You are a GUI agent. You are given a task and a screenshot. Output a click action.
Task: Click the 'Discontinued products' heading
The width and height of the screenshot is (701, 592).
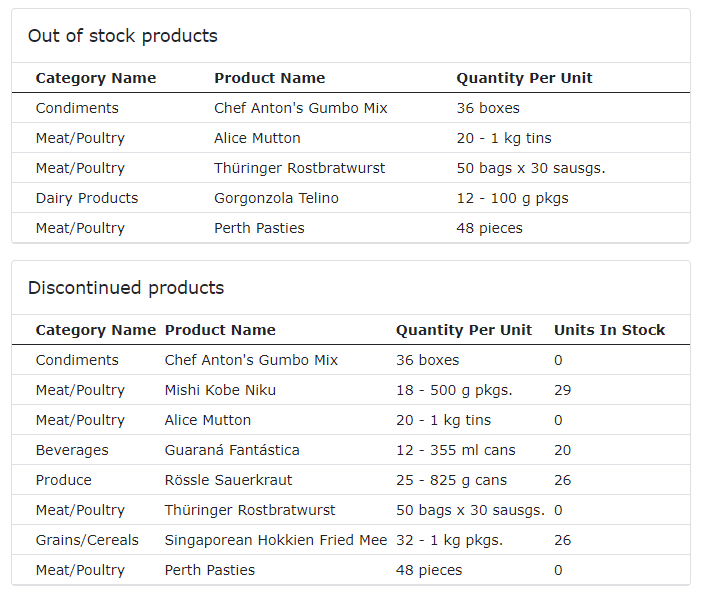126,288
